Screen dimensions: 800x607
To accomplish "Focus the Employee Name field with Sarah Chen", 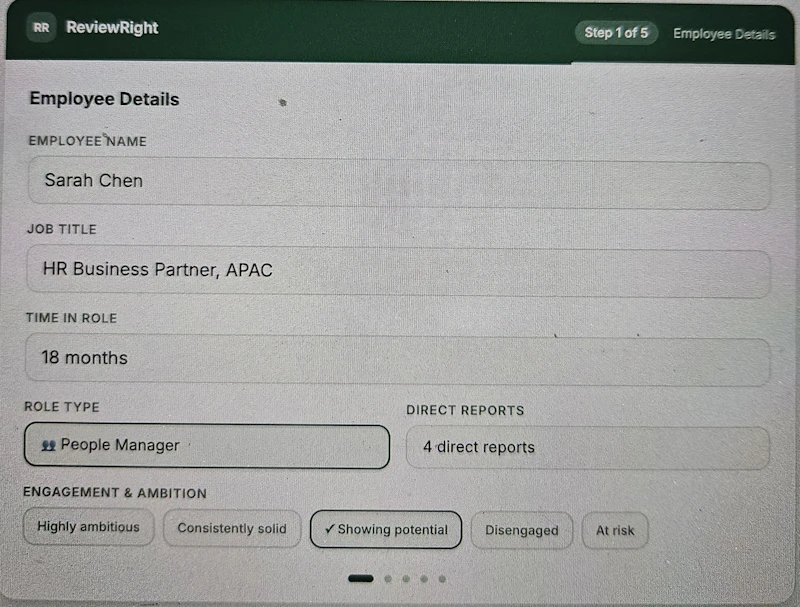I will 399,183.
